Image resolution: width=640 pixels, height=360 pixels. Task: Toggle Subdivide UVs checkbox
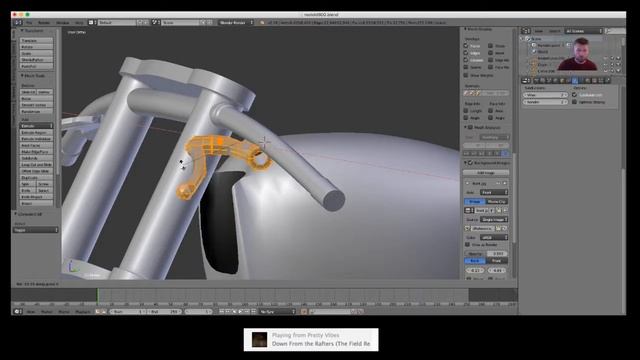[574, 95]
